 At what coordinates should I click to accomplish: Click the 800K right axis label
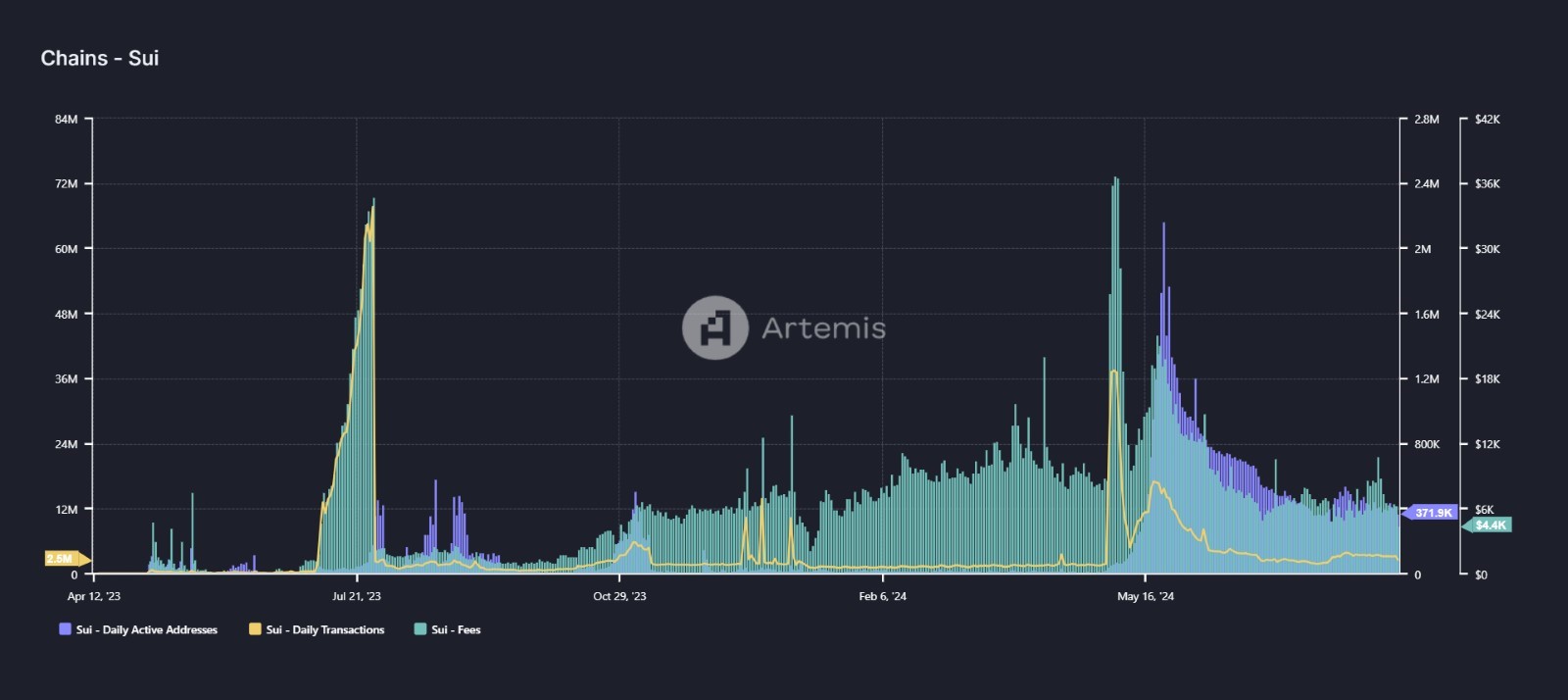(1427, 444)
